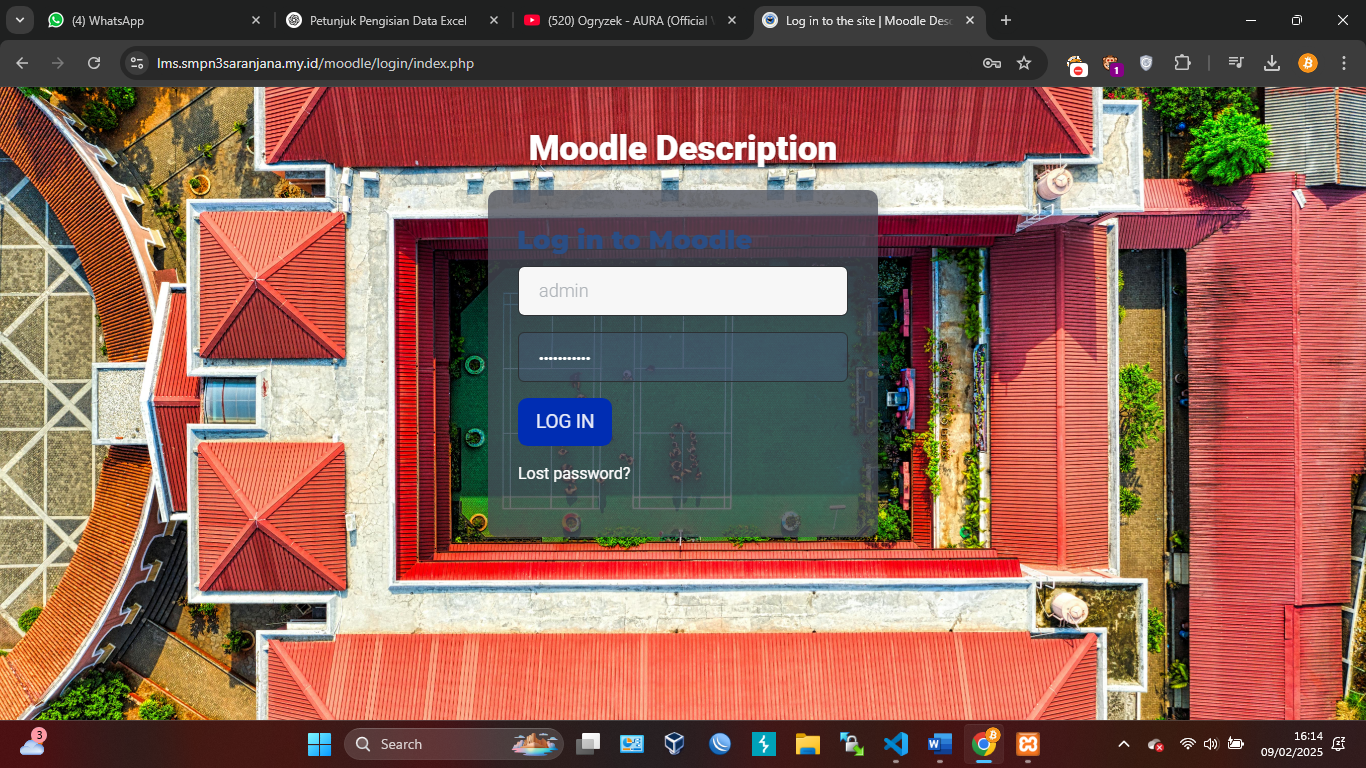The width and height of the screenshot is (1366, 768).
Task: Click the OneDrive cloud tray icon
Action: point(1156,745)
